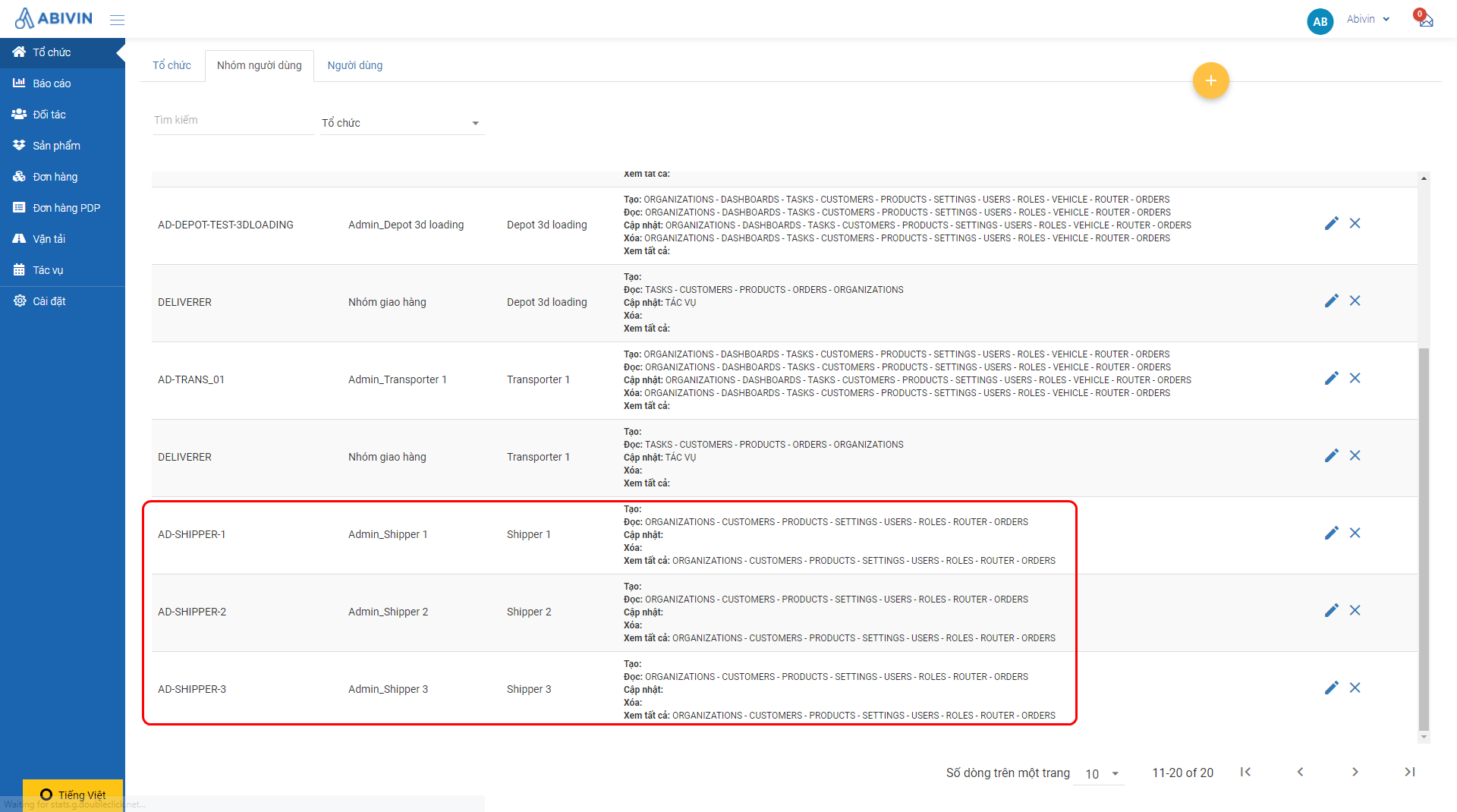1457x812 pixels.
Task: Edit the AD-DEPOT-TEST-3DLOADING row
Action: pos(1331,224)
